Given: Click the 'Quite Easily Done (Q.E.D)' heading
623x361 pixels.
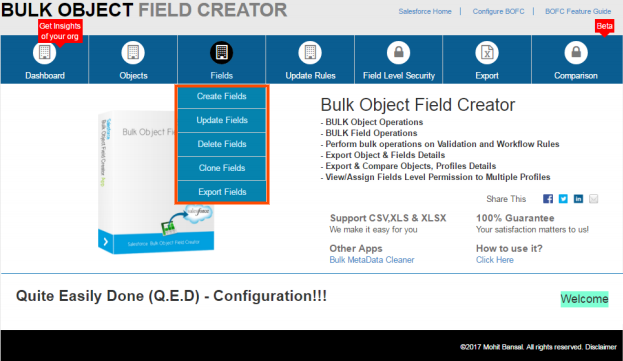Looking at the screenshot, I should pos(171,296).
